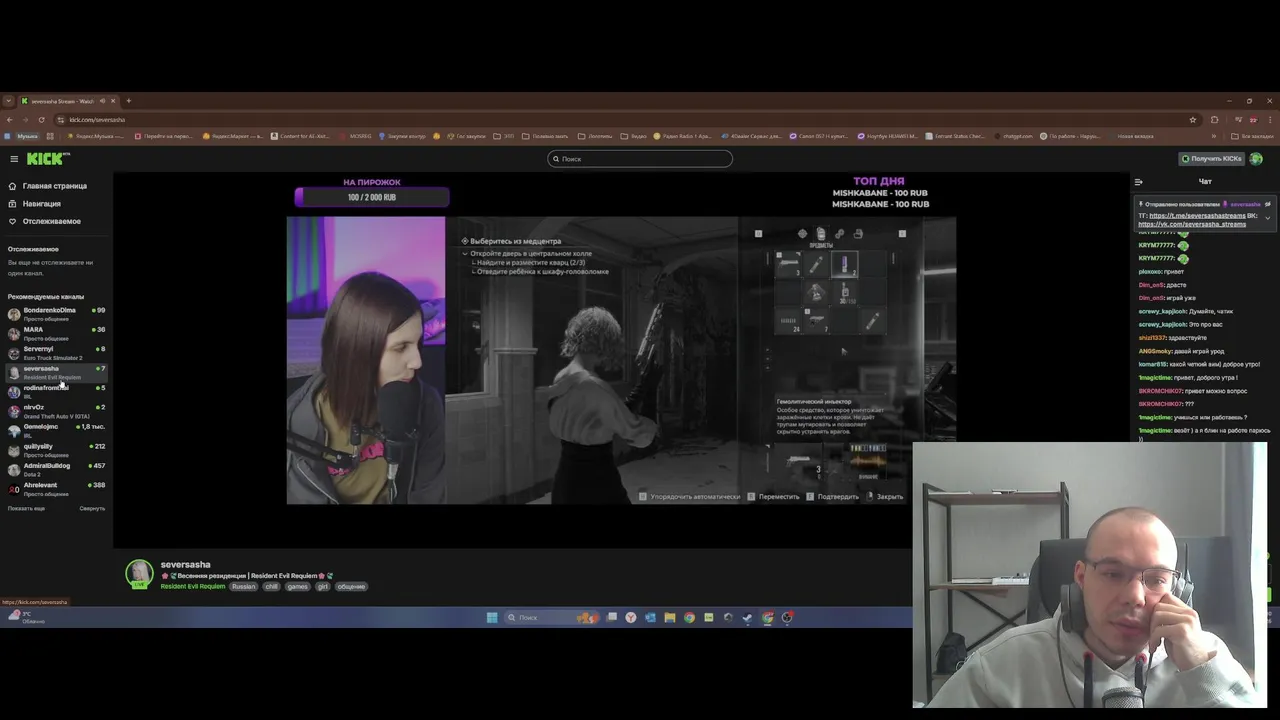1280x720 pixels.
Task: Select the chill tag
Action: pyautogui.click(x=271, y=587)
